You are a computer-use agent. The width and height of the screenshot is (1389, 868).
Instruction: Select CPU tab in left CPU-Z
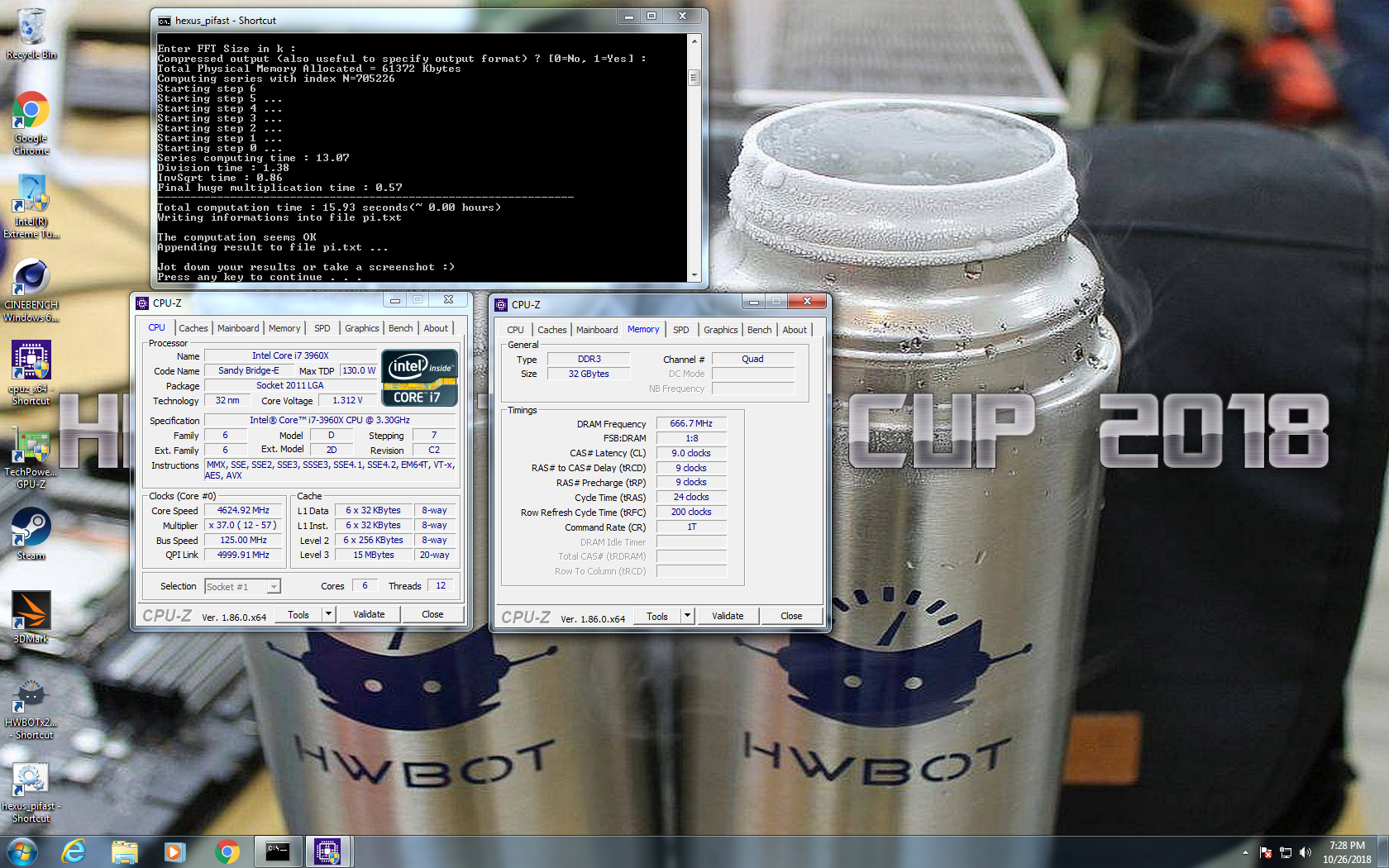click(x=157, y=328)
